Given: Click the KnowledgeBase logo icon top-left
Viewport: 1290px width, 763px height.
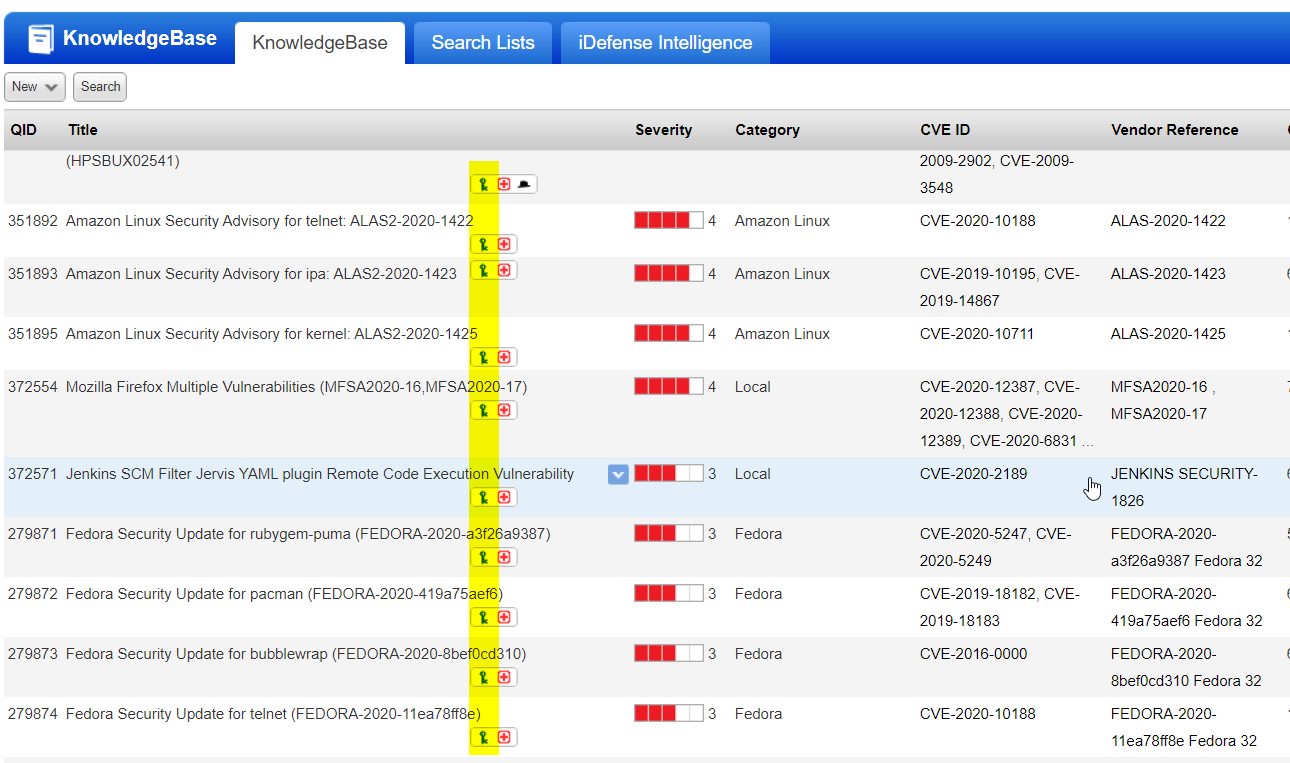Looking at the screenshot, I should tap(39, 38).
